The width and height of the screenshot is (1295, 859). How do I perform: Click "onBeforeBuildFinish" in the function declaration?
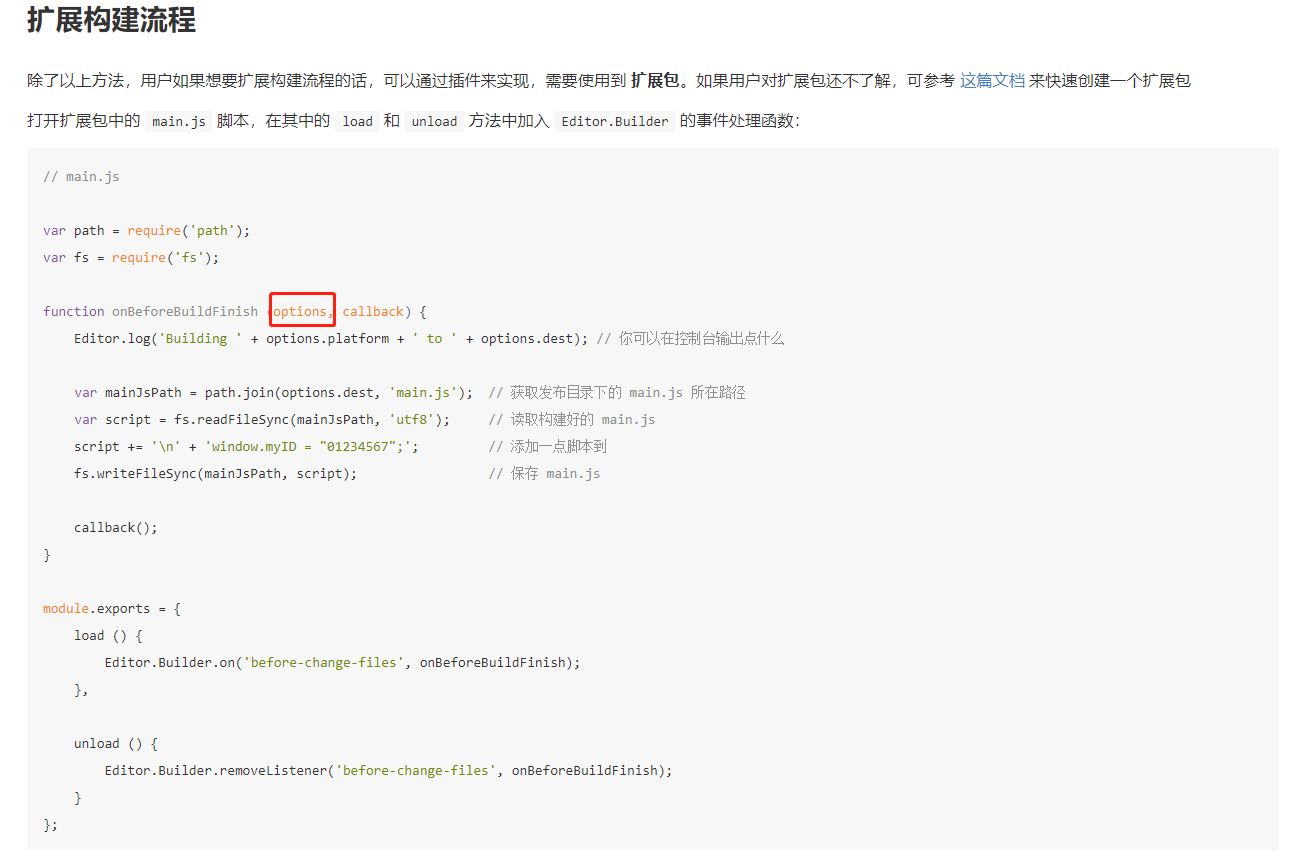185,312
